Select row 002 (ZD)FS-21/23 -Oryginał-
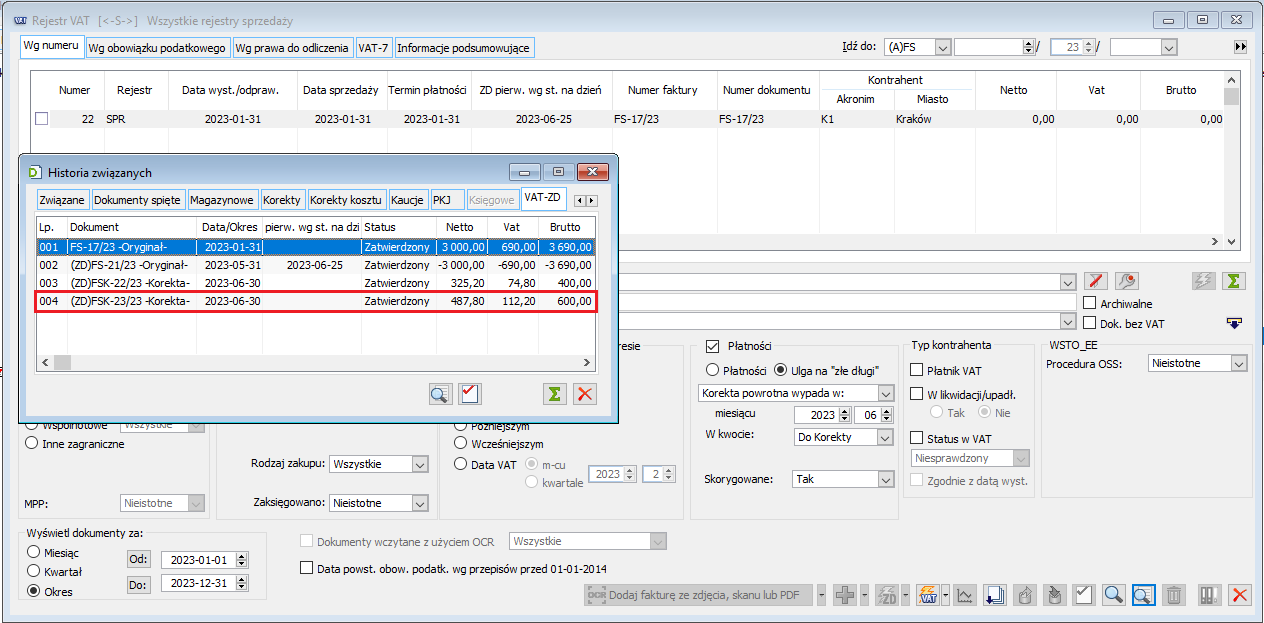The height and width of the screenshot is (623, 1264). (316, 265)
